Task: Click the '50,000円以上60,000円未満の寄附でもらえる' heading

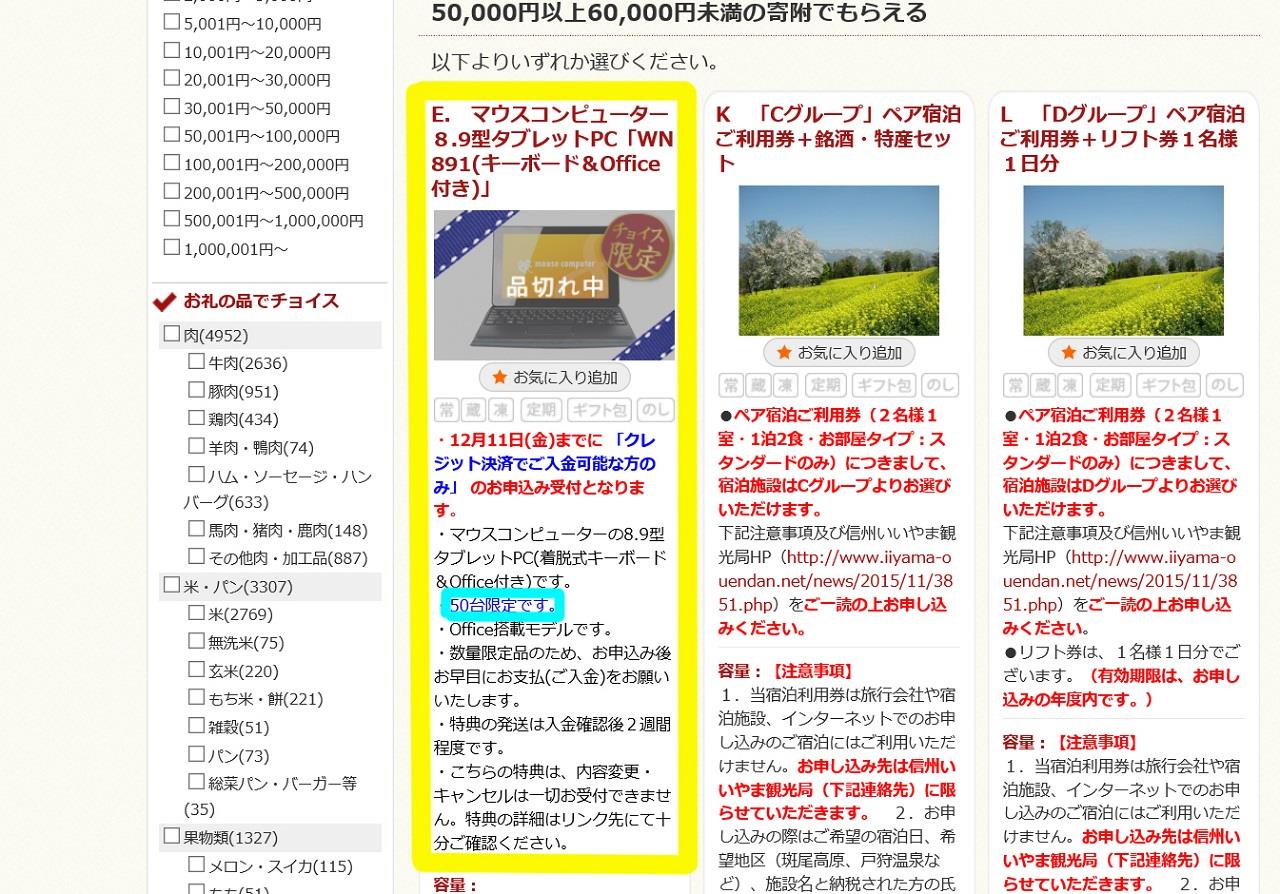Action: 679,13
